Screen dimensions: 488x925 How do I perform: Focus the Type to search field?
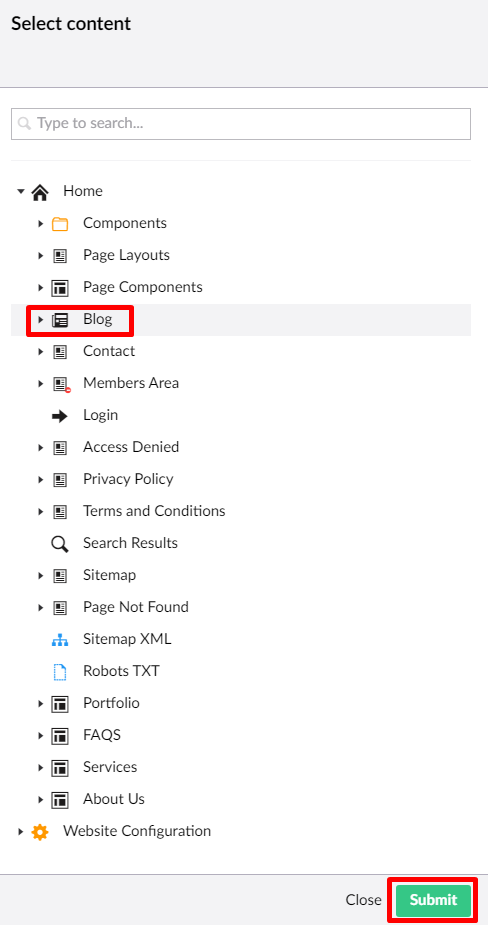coord(241,124)
